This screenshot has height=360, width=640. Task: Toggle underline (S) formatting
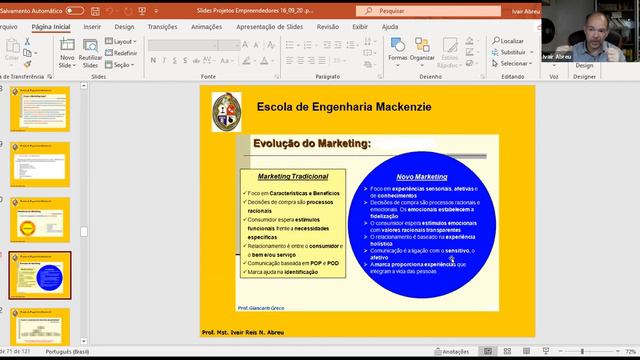[x=175, y=60]
